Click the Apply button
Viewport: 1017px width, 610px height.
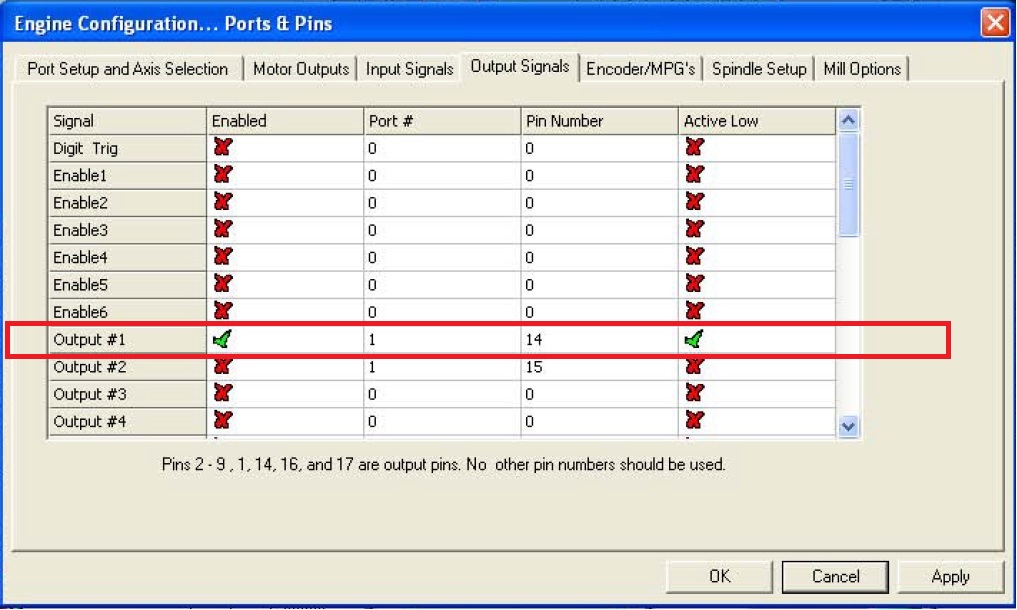coord(950,576)
